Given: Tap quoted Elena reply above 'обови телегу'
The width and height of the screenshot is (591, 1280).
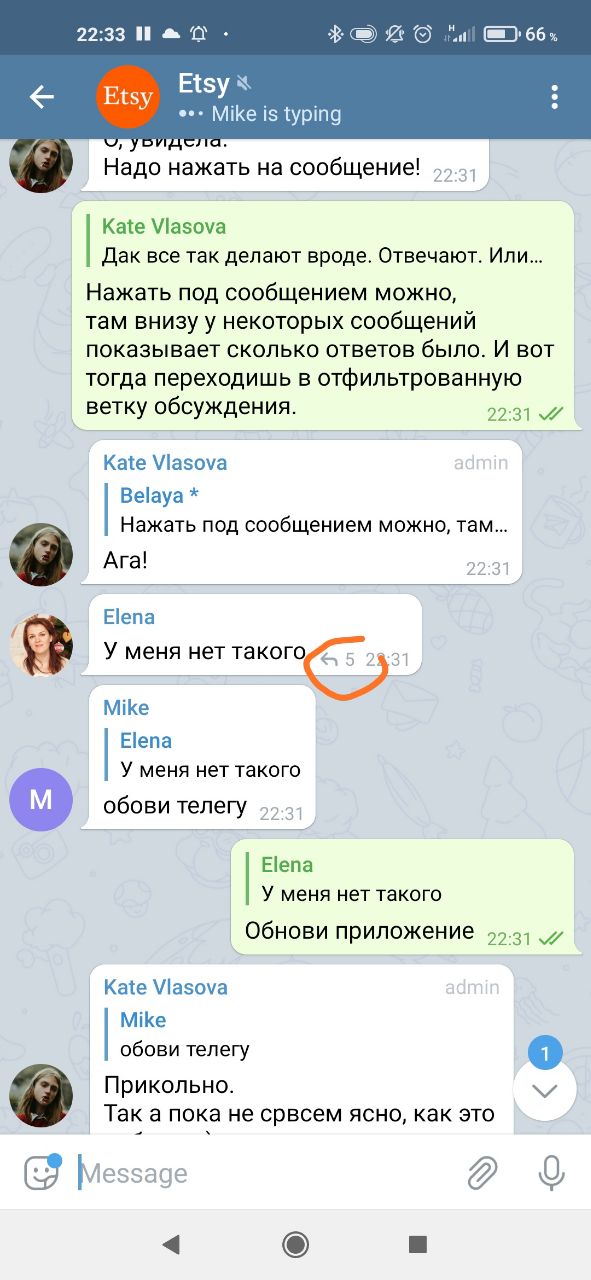Looking at the screenshot, I should pyautogui.click(x=206, y=755).
